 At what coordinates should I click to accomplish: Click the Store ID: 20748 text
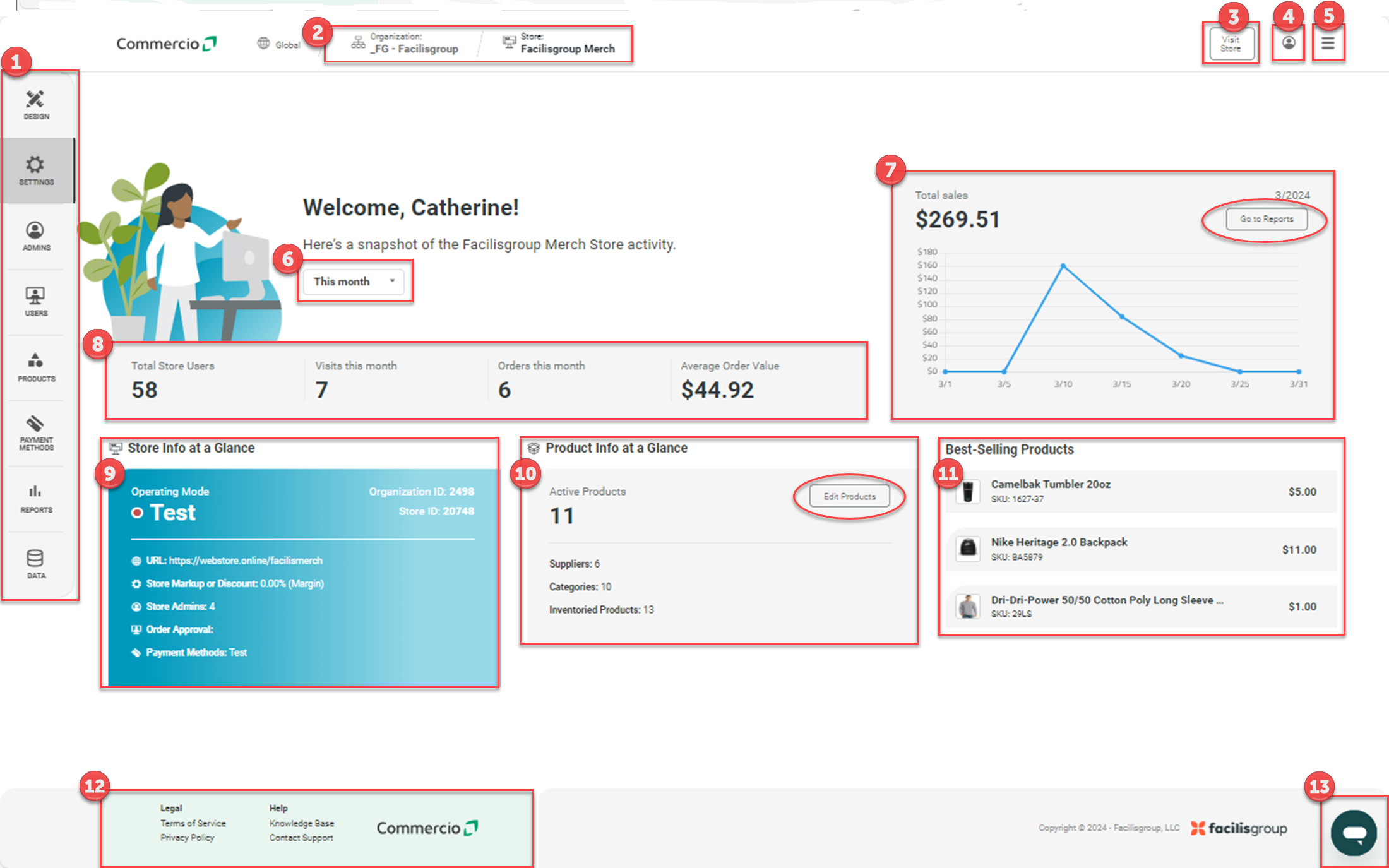click(x=436, y=511)
